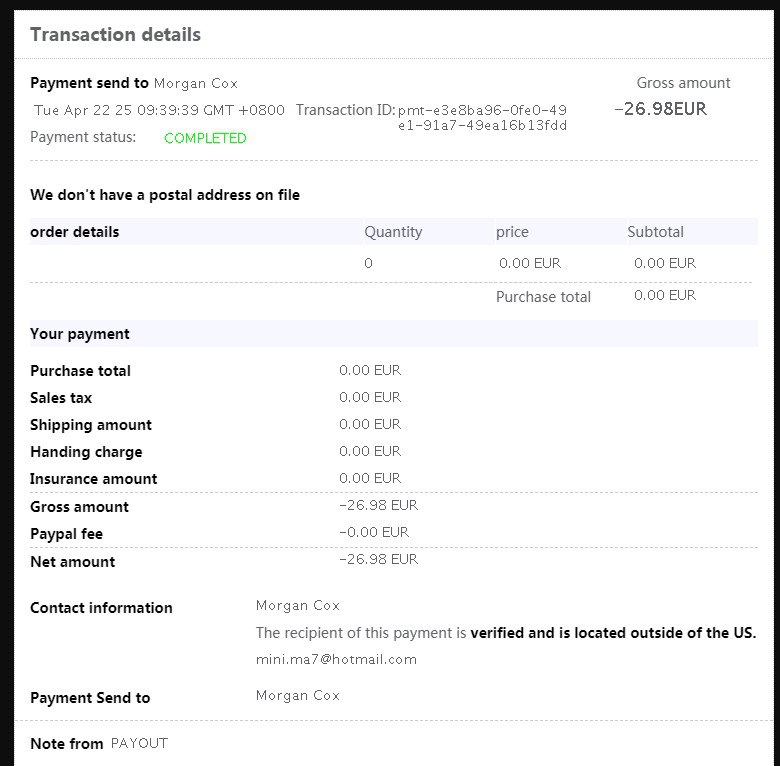The image size is (780, 766).
Task: Click the Transaction details heading
Action: pos(115,35)
